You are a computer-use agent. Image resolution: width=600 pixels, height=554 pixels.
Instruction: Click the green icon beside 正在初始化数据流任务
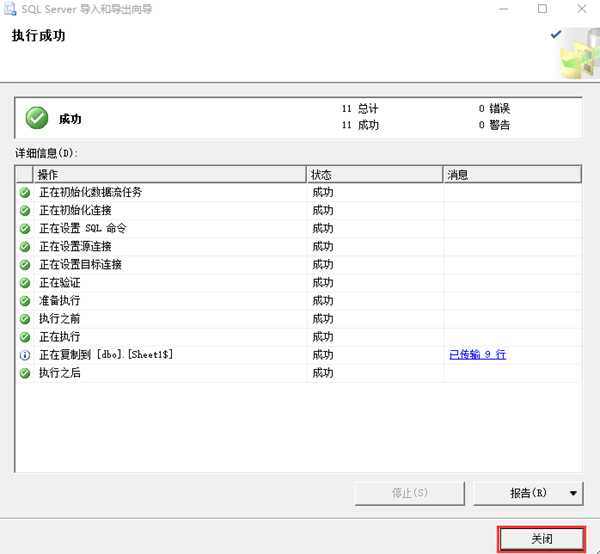25,192
